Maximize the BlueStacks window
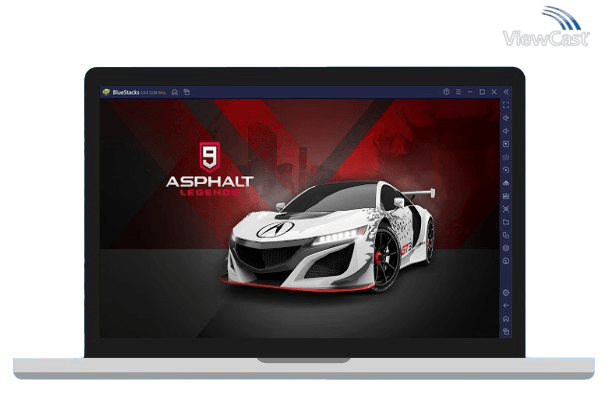This screenshot has width=602, height=414. coord(482,92)
